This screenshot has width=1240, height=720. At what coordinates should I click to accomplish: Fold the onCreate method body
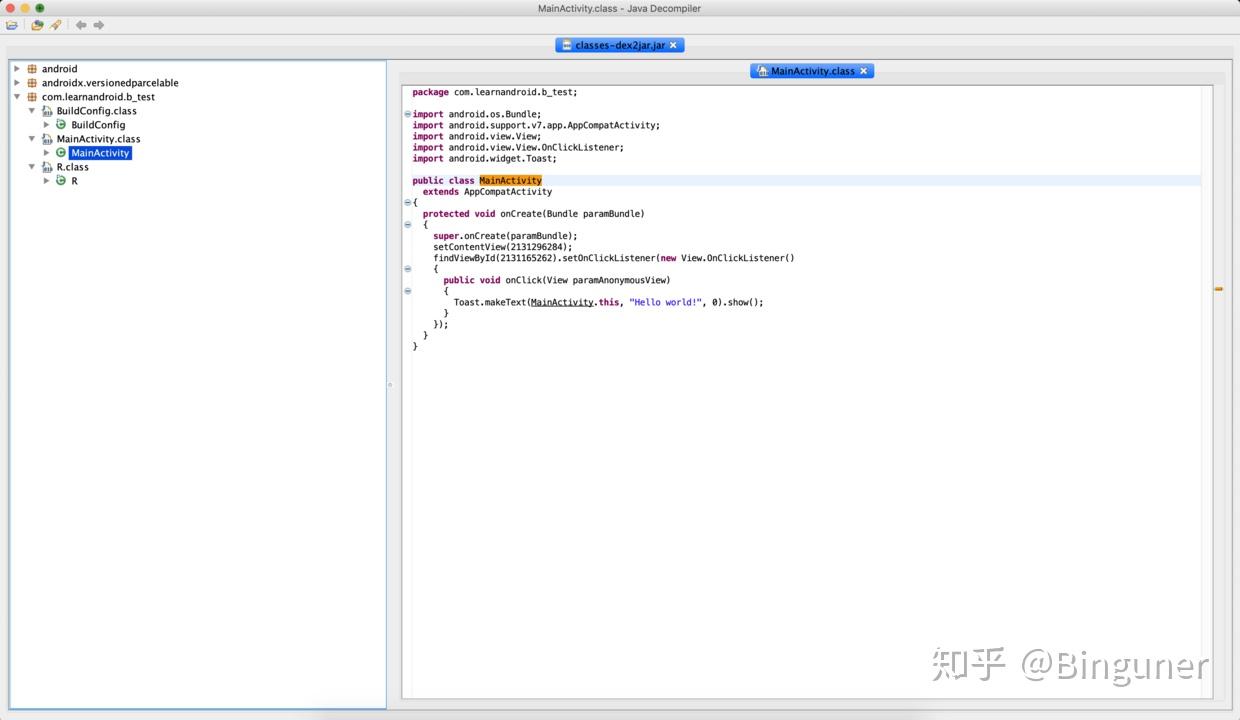point(407,225)
